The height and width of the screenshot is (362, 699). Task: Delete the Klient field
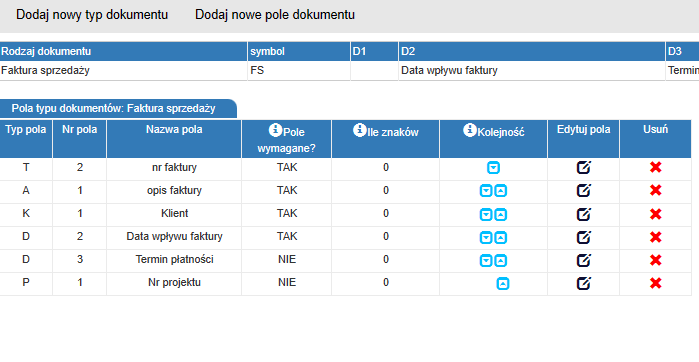[x=655, y=214]
